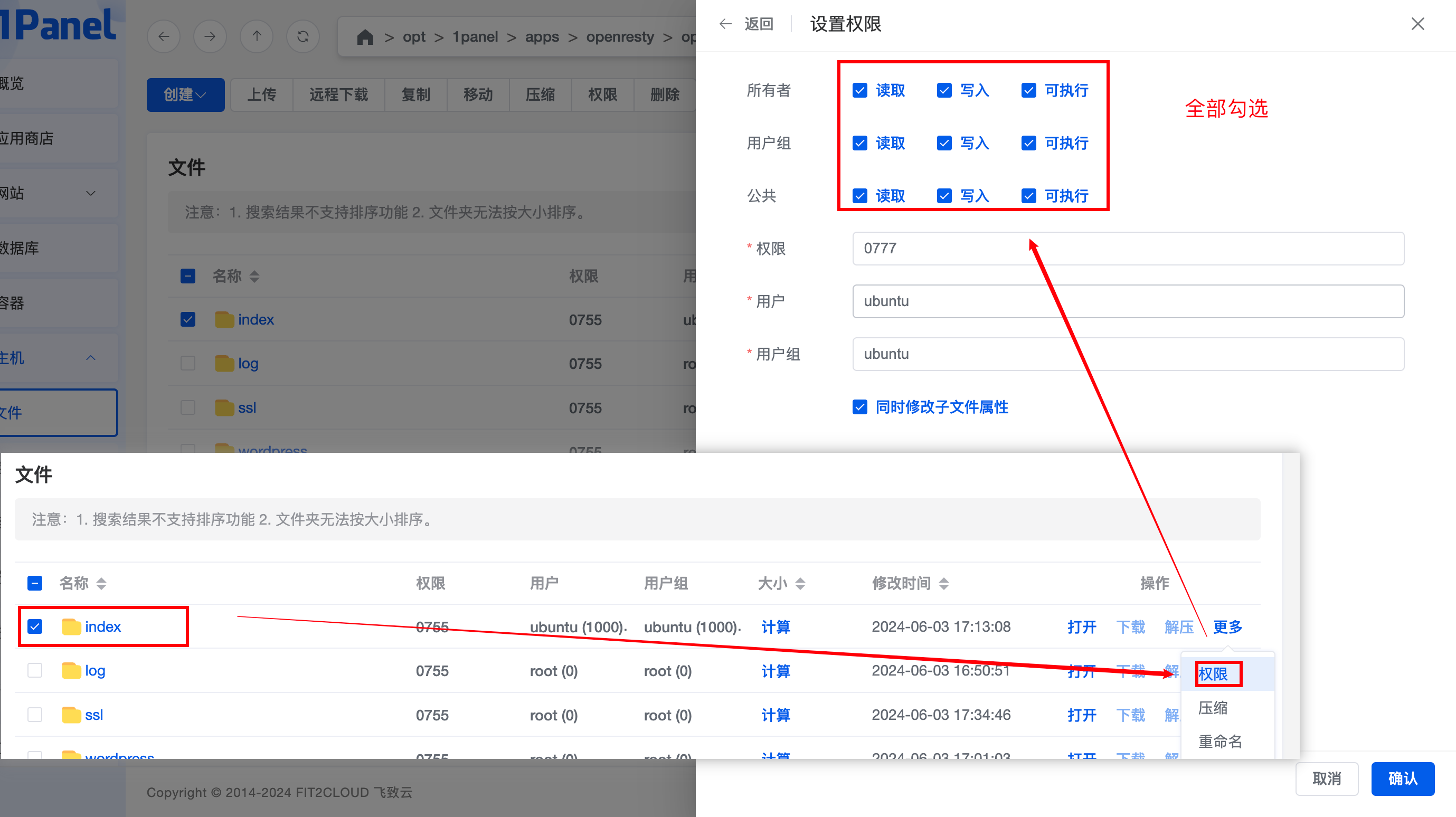This screenshot has width=1456, height=817.
Task: Collapse the 主机 sidebar menu
Action: click(90, 358)
